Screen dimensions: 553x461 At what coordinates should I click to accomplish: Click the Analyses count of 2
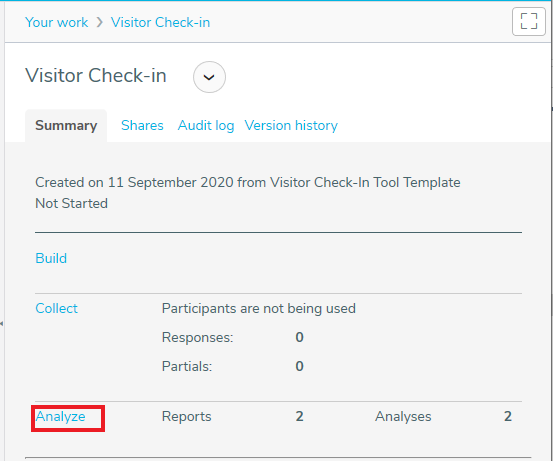[508, 417]
